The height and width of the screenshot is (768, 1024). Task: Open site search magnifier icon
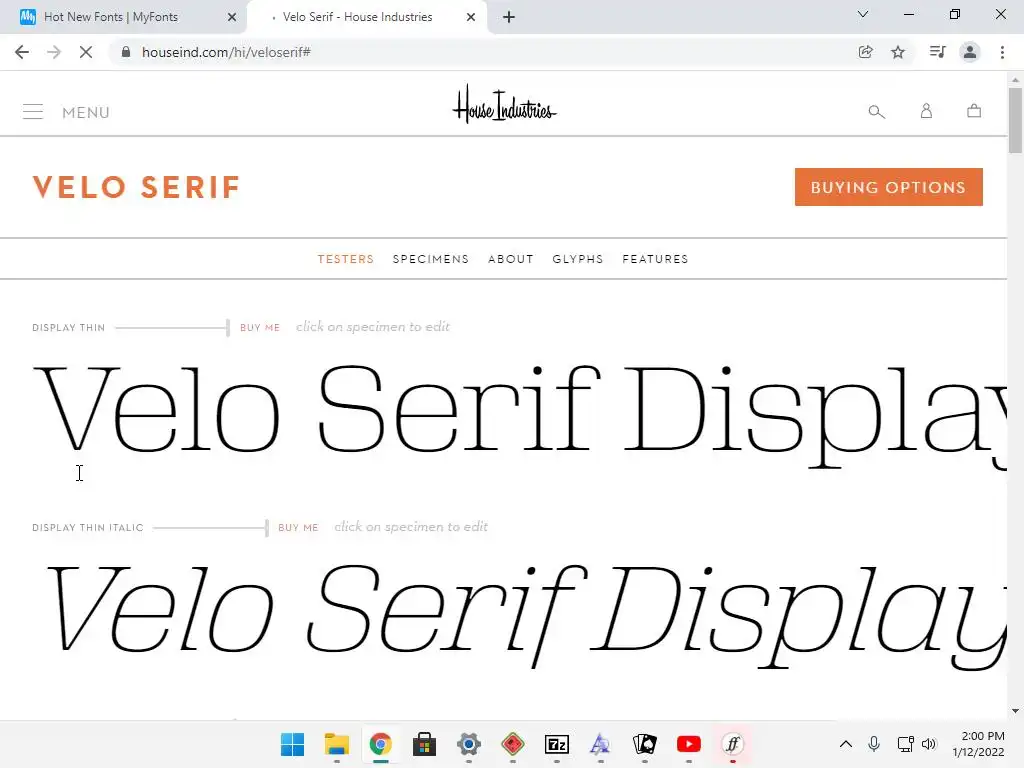pos(876,112)
